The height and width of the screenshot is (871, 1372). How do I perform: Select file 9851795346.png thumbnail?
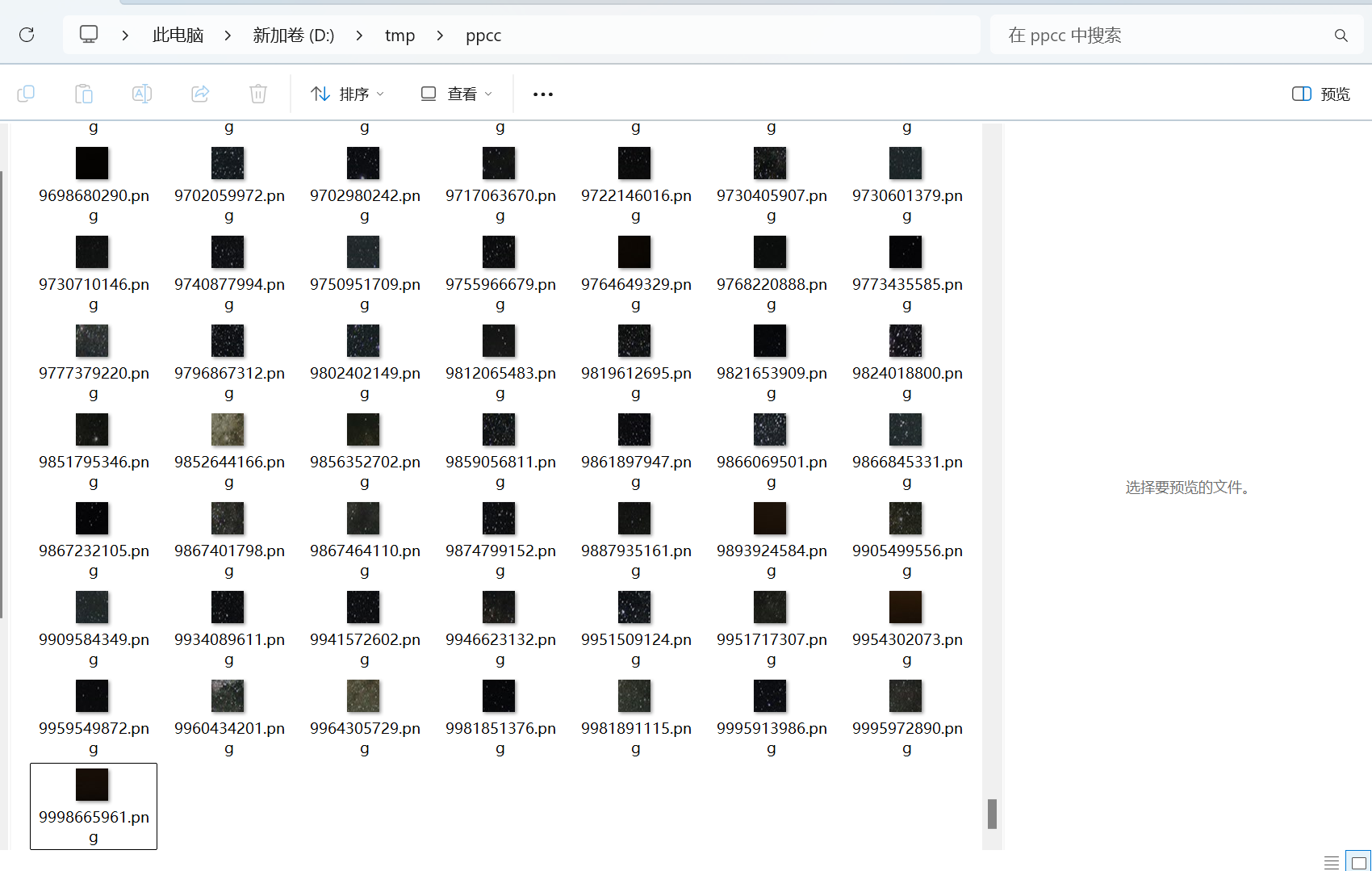[92, 429]
